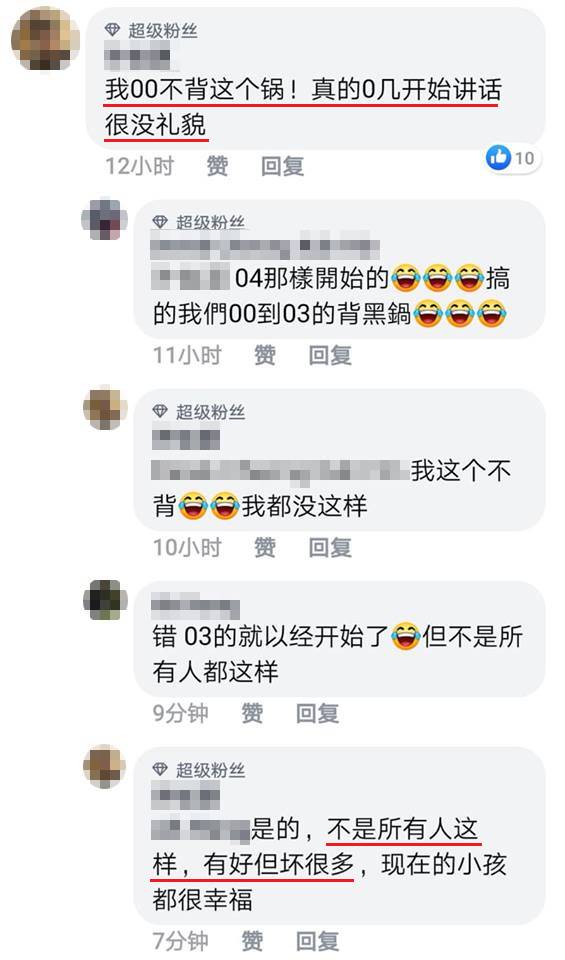This screenshot has width=565, height=960.
Task: Open avatar of the 9分钟 commenter
Action: (x=105, y=600)
